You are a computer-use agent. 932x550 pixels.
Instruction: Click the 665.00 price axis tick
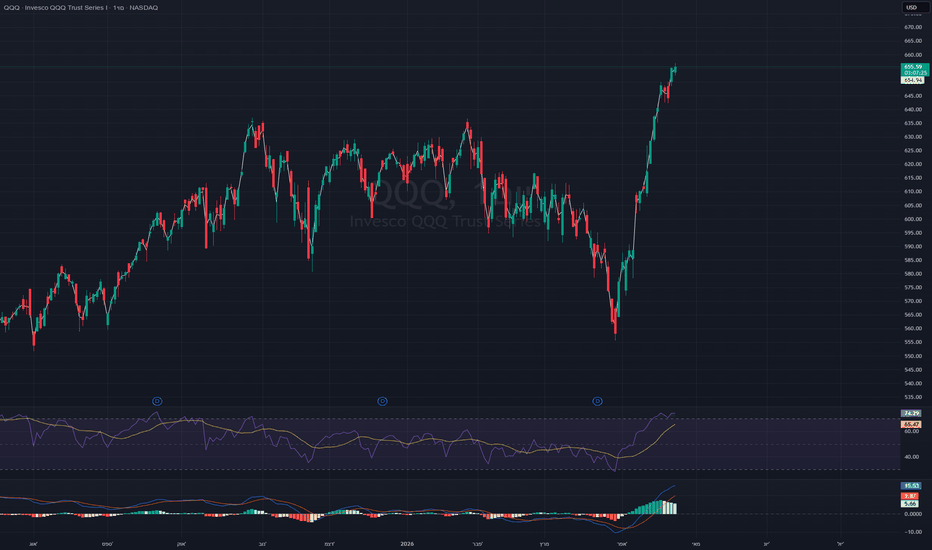tap(913, 41)
